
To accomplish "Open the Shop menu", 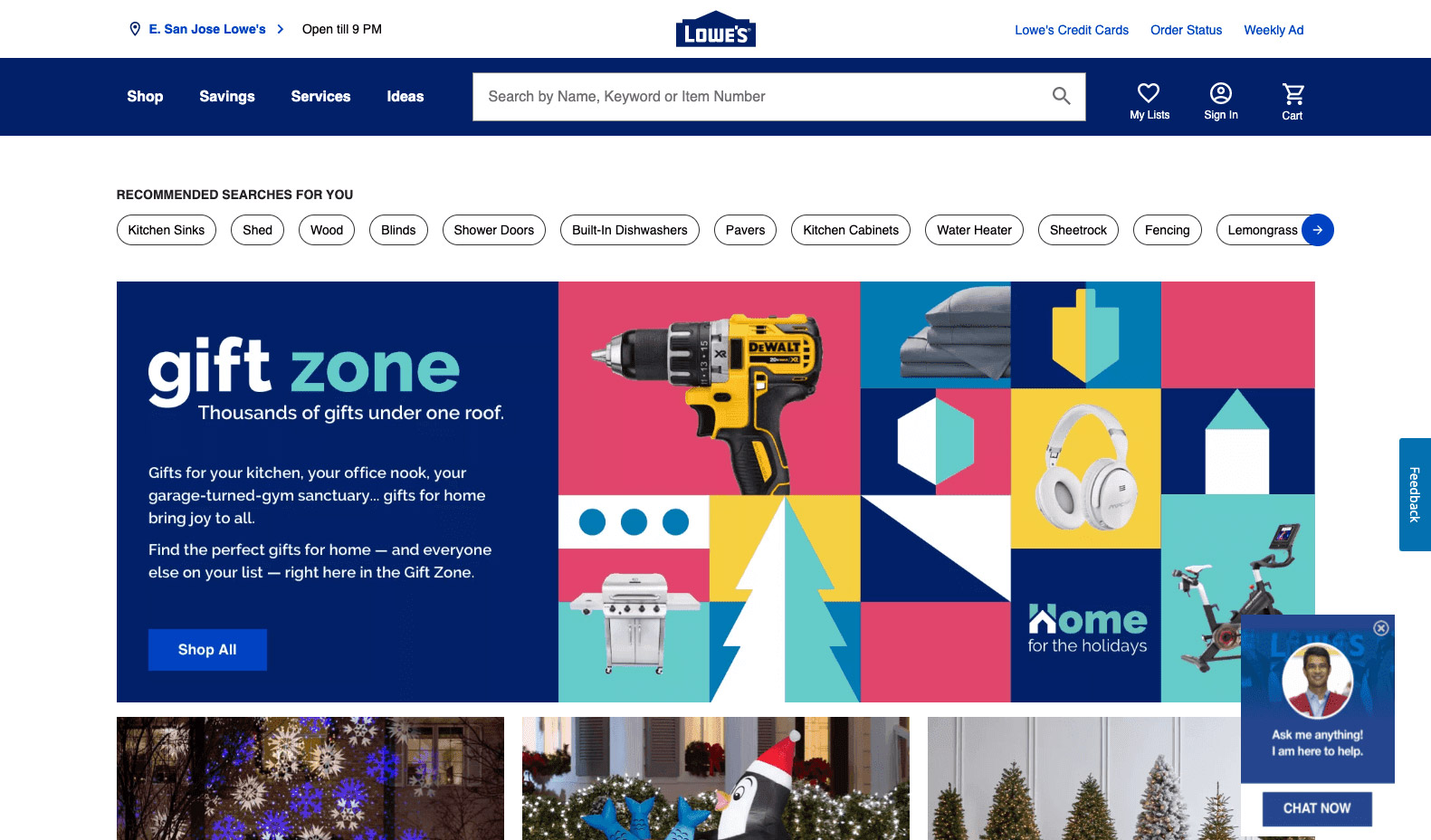I will point(145,97).
